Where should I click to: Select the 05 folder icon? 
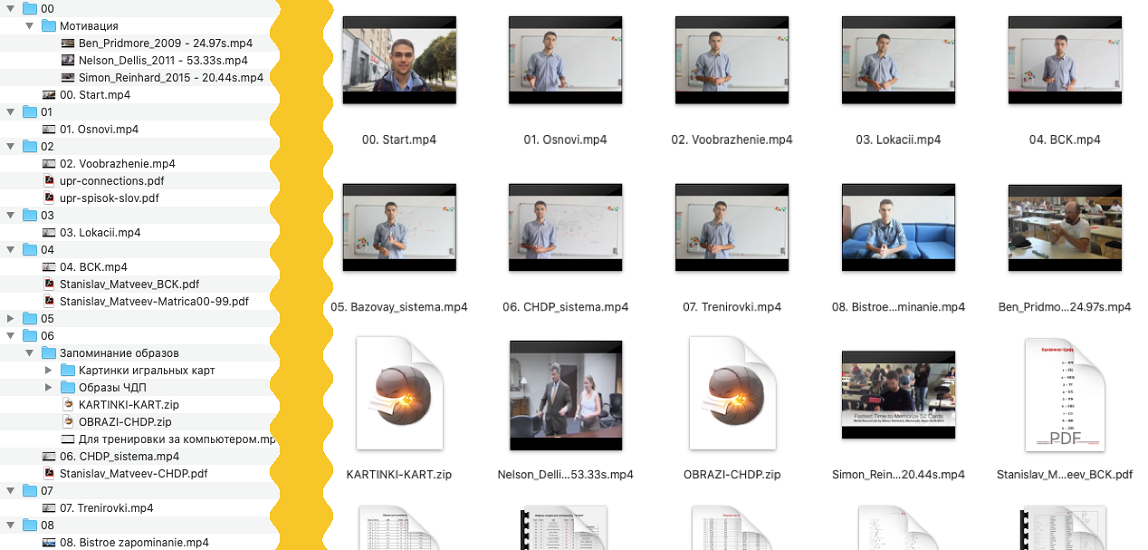29,319
